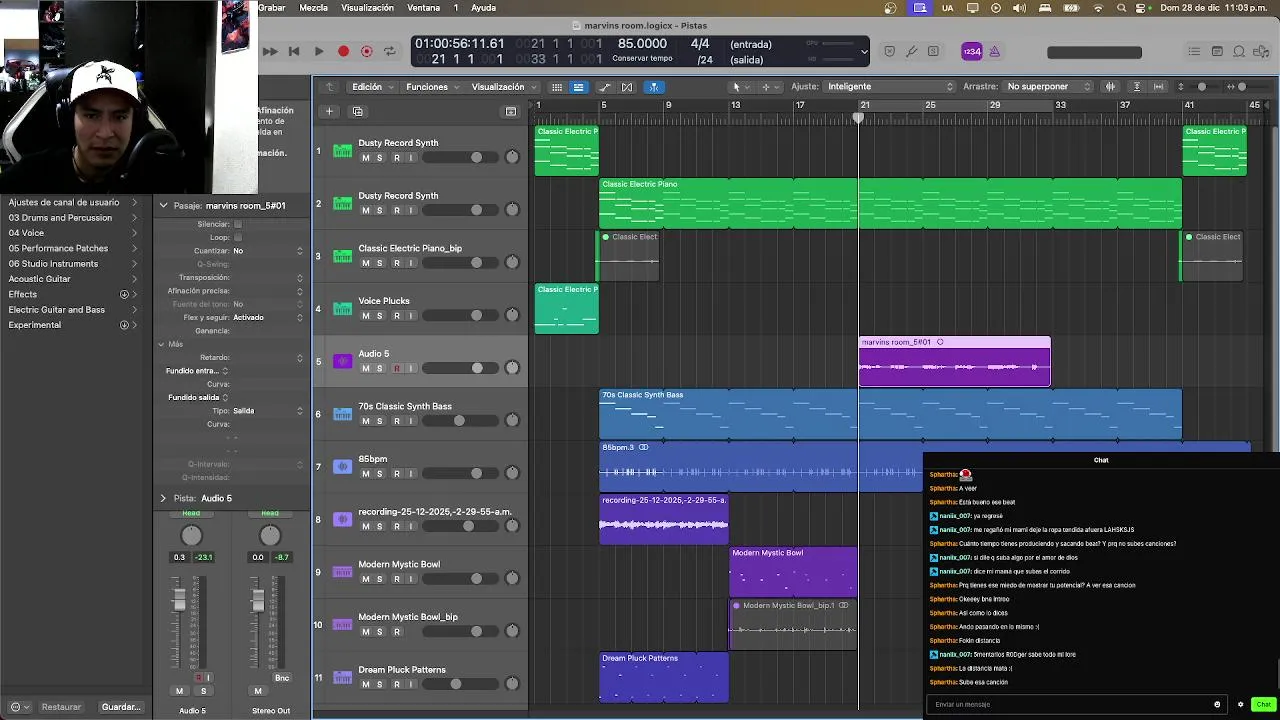1280x720 pixels.
Task: Toggle input monitoring on Audio 5 track
Action: tap(410, 368)
